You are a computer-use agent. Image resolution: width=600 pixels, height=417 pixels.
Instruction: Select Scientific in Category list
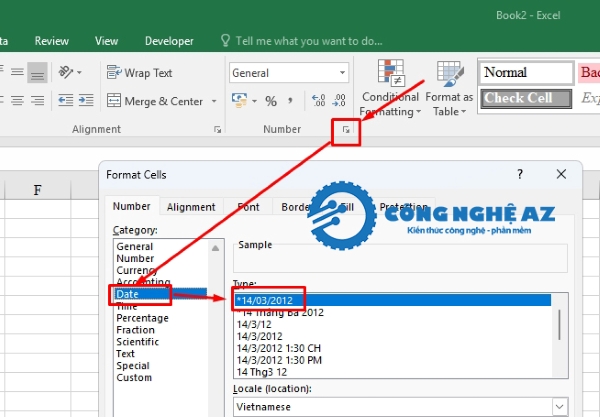coord(137,342)
